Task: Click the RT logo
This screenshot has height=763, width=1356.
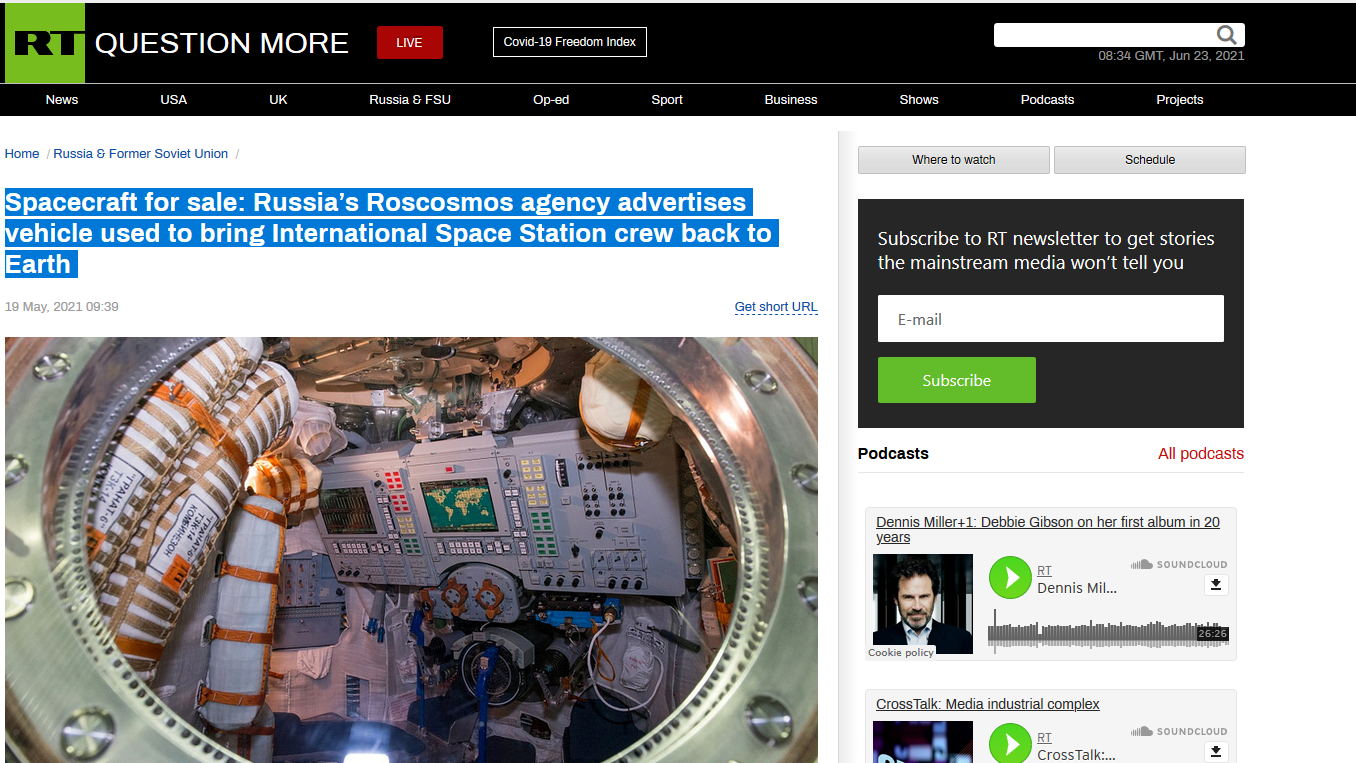Action: click(x=44, y=43)
